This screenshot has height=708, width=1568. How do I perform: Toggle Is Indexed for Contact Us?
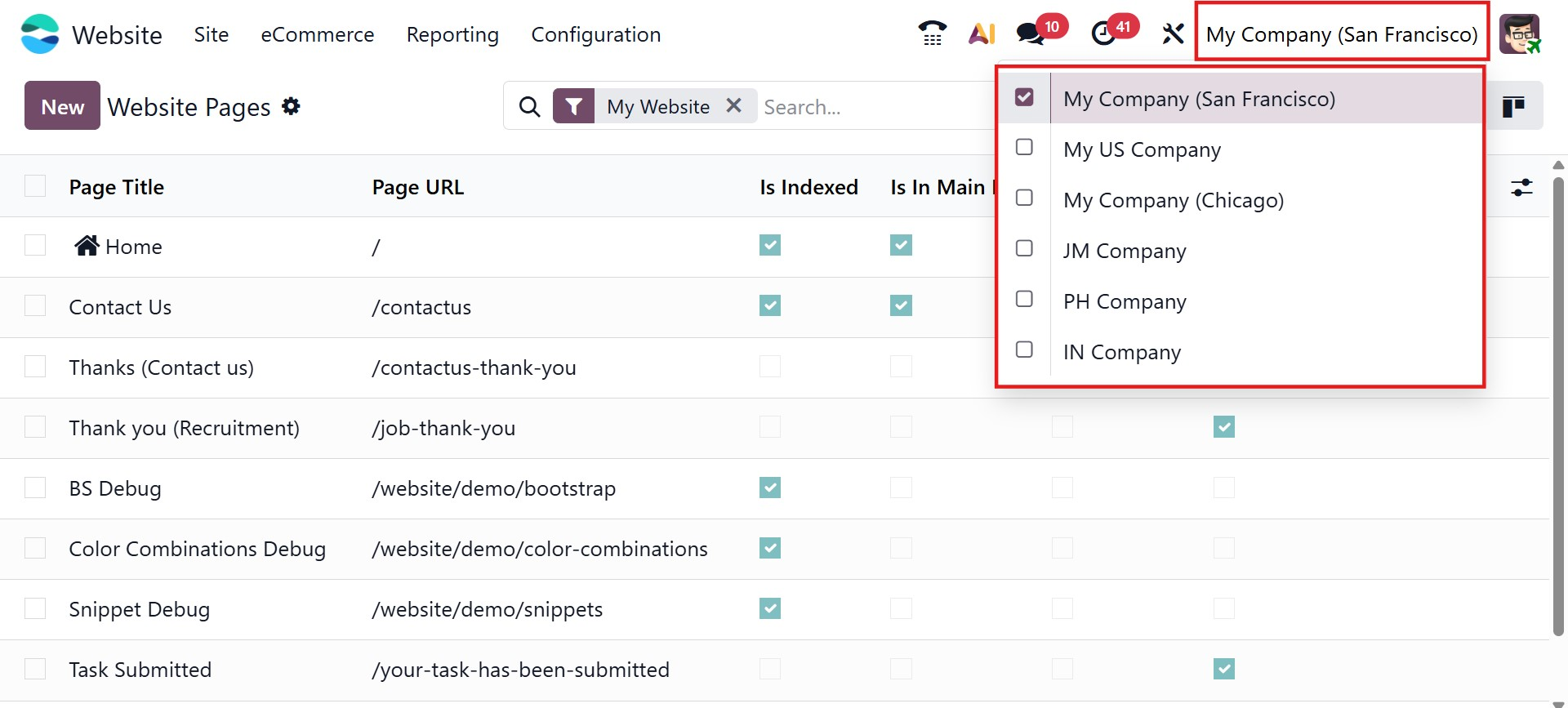pyautogui.click(x=770, y=306)
